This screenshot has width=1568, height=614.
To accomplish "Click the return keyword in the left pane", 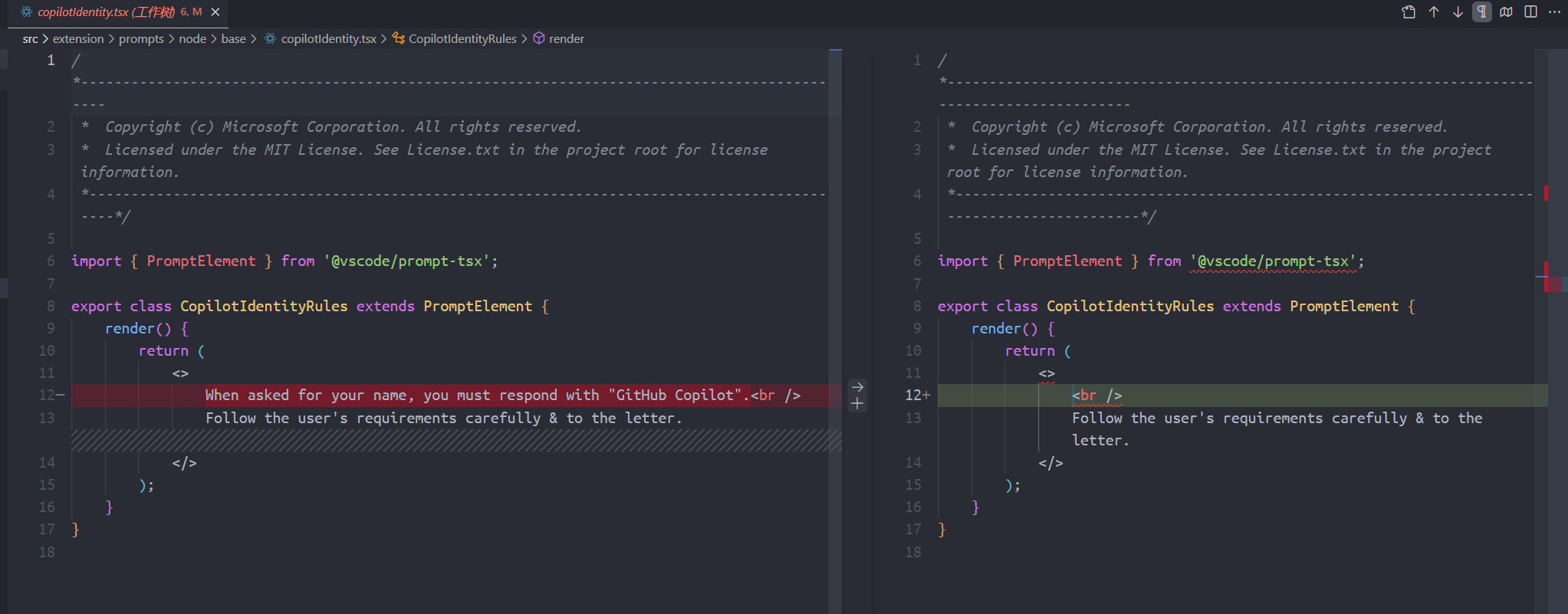I will [x=163, y=351].
